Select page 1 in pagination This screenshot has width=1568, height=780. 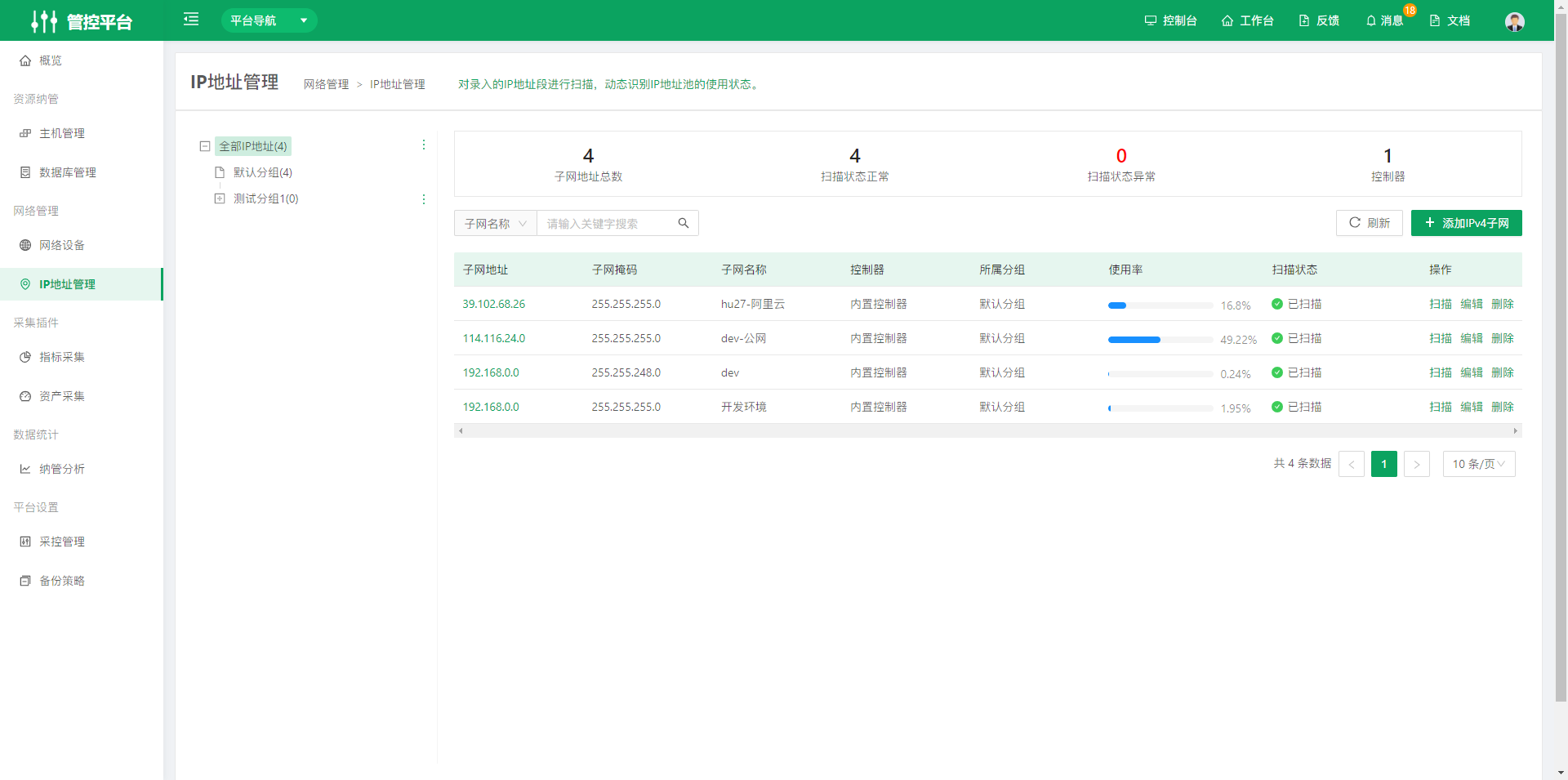[x=1384, y=464]
